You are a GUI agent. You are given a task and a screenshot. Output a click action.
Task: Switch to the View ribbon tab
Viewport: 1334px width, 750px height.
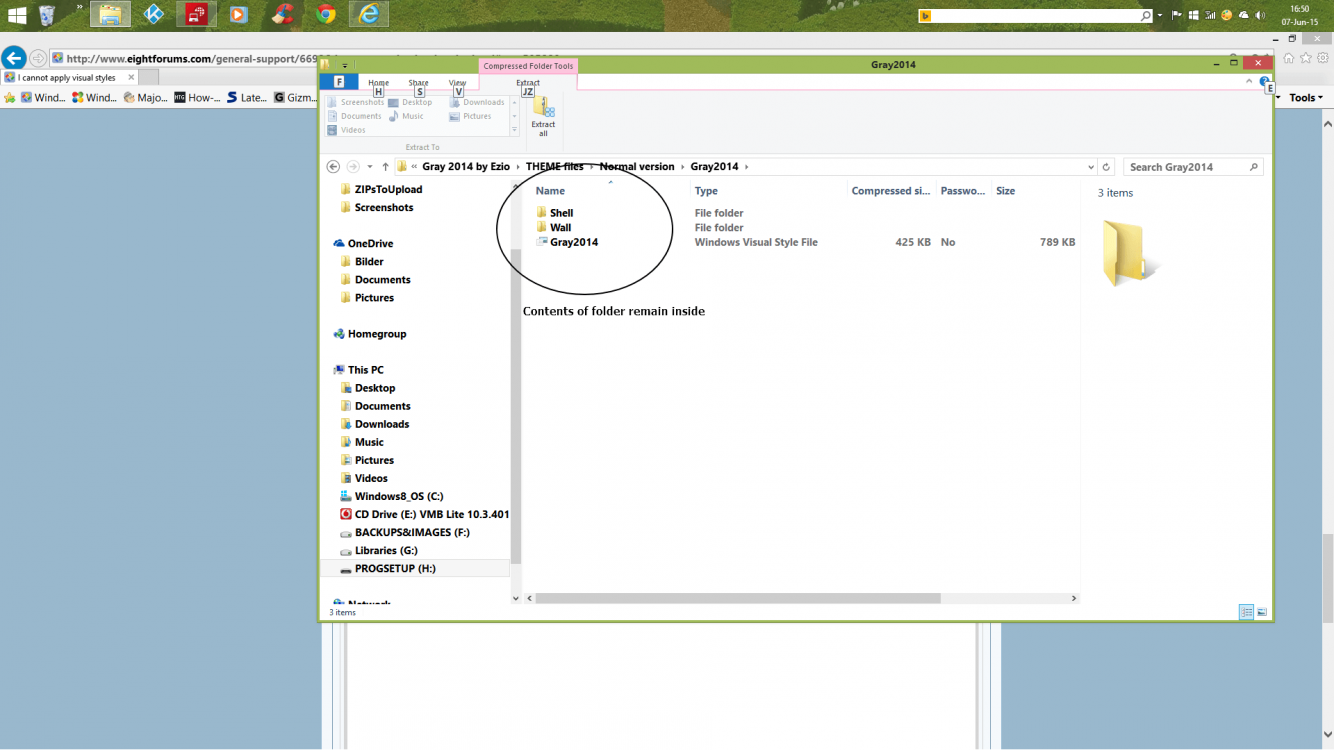coord(457,83)
